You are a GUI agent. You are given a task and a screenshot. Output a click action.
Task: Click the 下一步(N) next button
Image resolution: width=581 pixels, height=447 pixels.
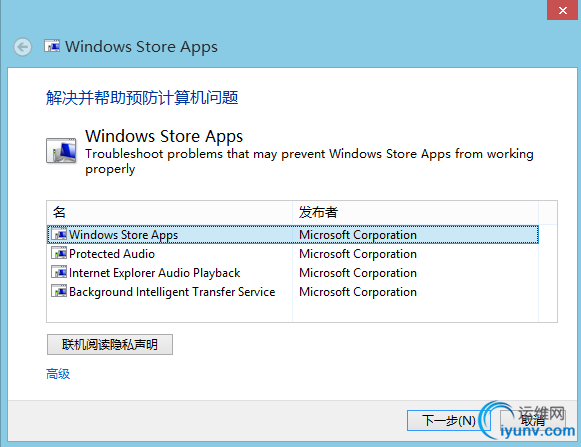point(448,421)
